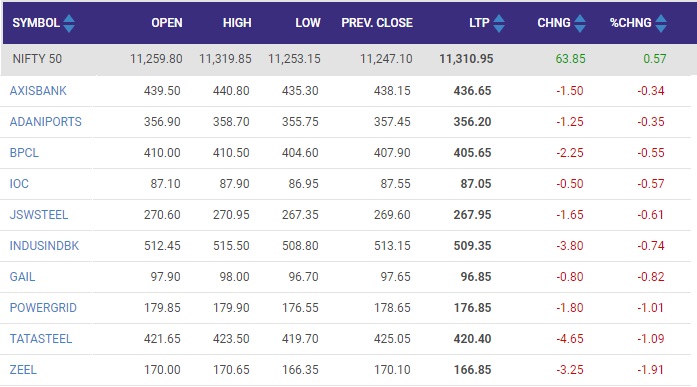
Task: Open INDUSINDBK stock details
Action: pos(44,246)
